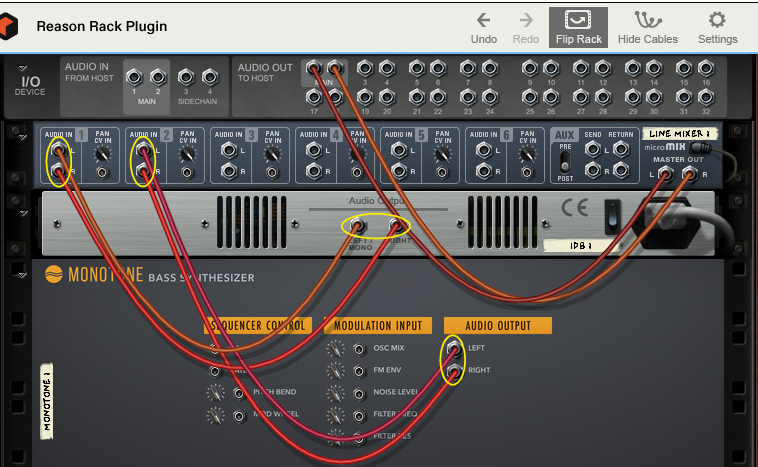Adjust channel 3 Pan CV In knob
Image resolution: width=758 pixels, height=467 pixels.
[272, 155]
